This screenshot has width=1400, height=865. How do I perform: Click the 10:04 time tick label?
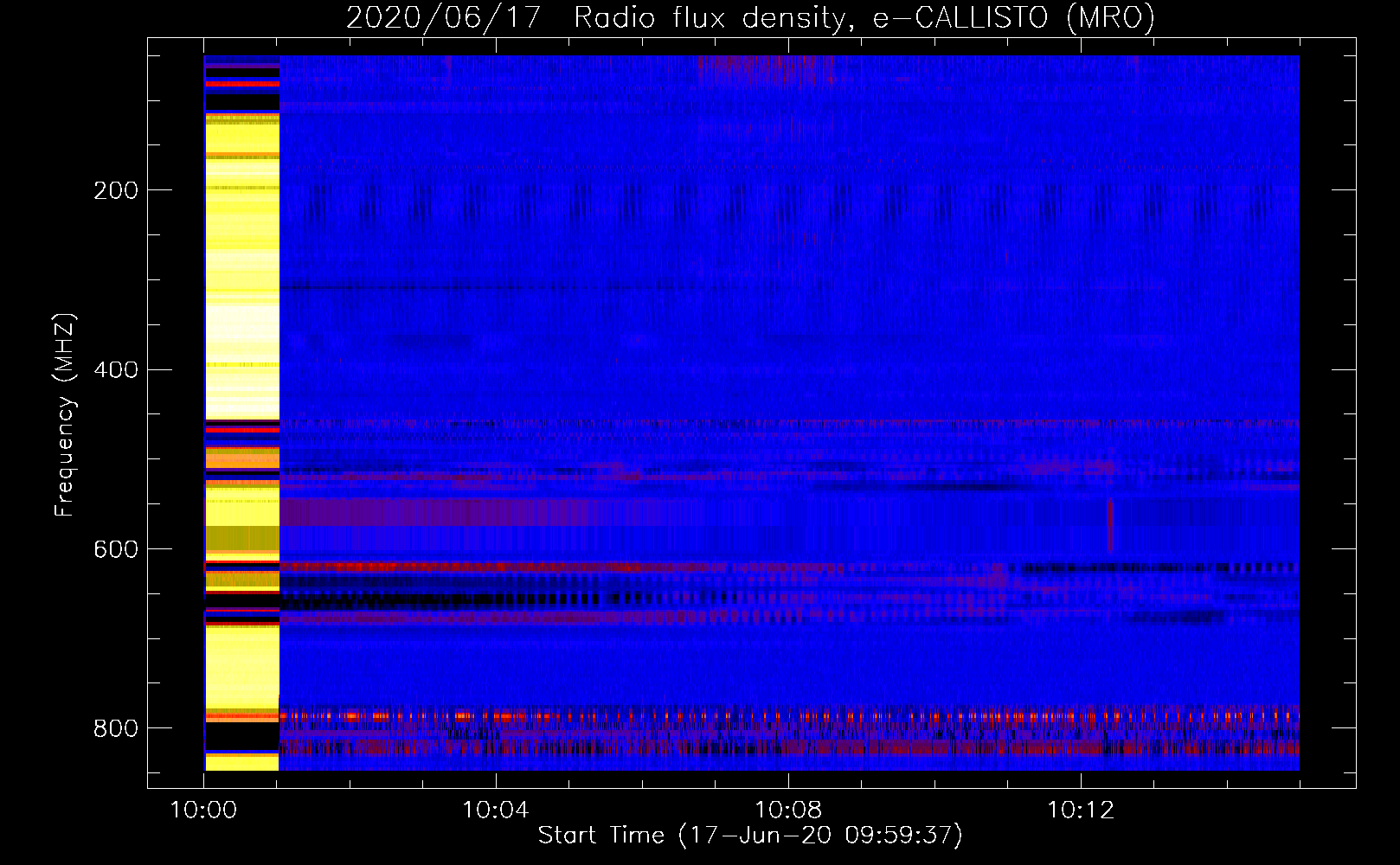click(496, 811)
